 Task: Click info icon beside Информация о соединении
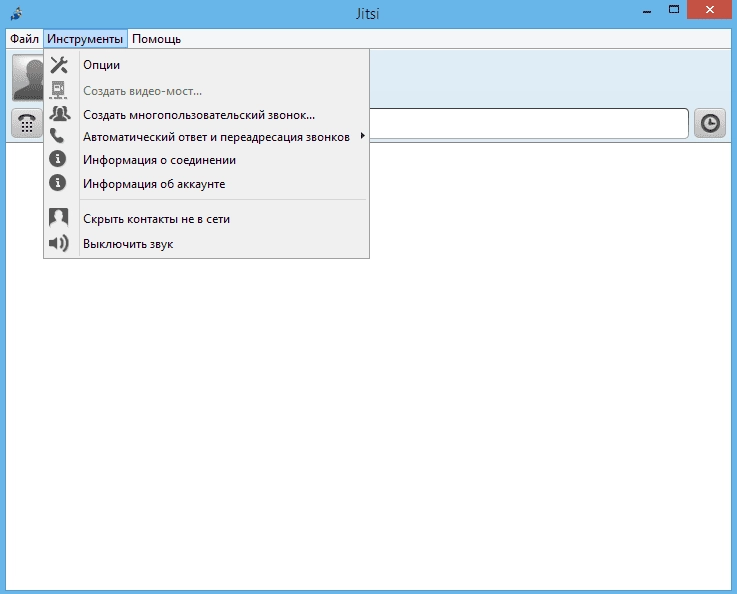(58, 159)
